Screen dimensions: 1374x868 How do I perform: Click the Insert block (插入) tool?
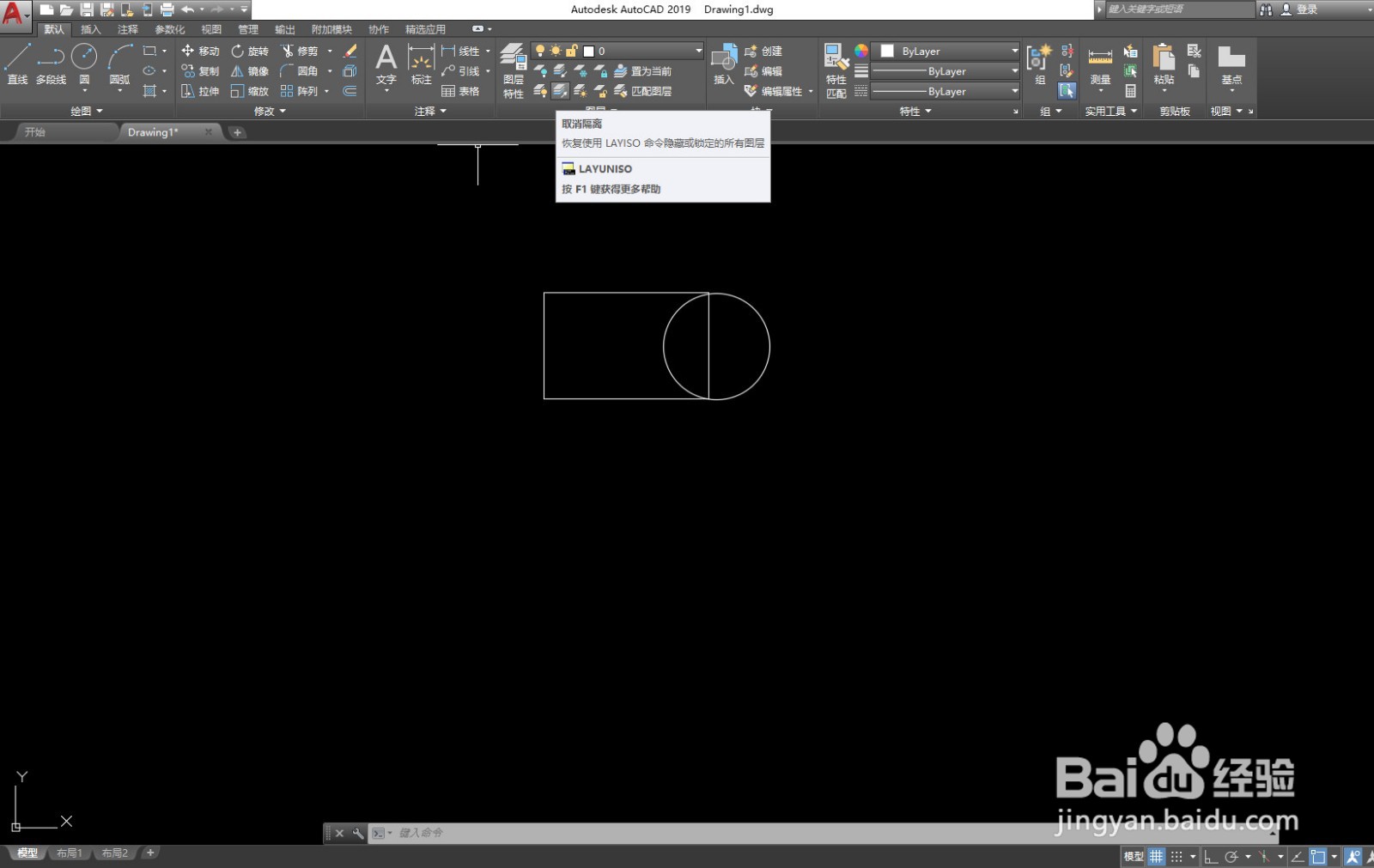coord(724,64)
